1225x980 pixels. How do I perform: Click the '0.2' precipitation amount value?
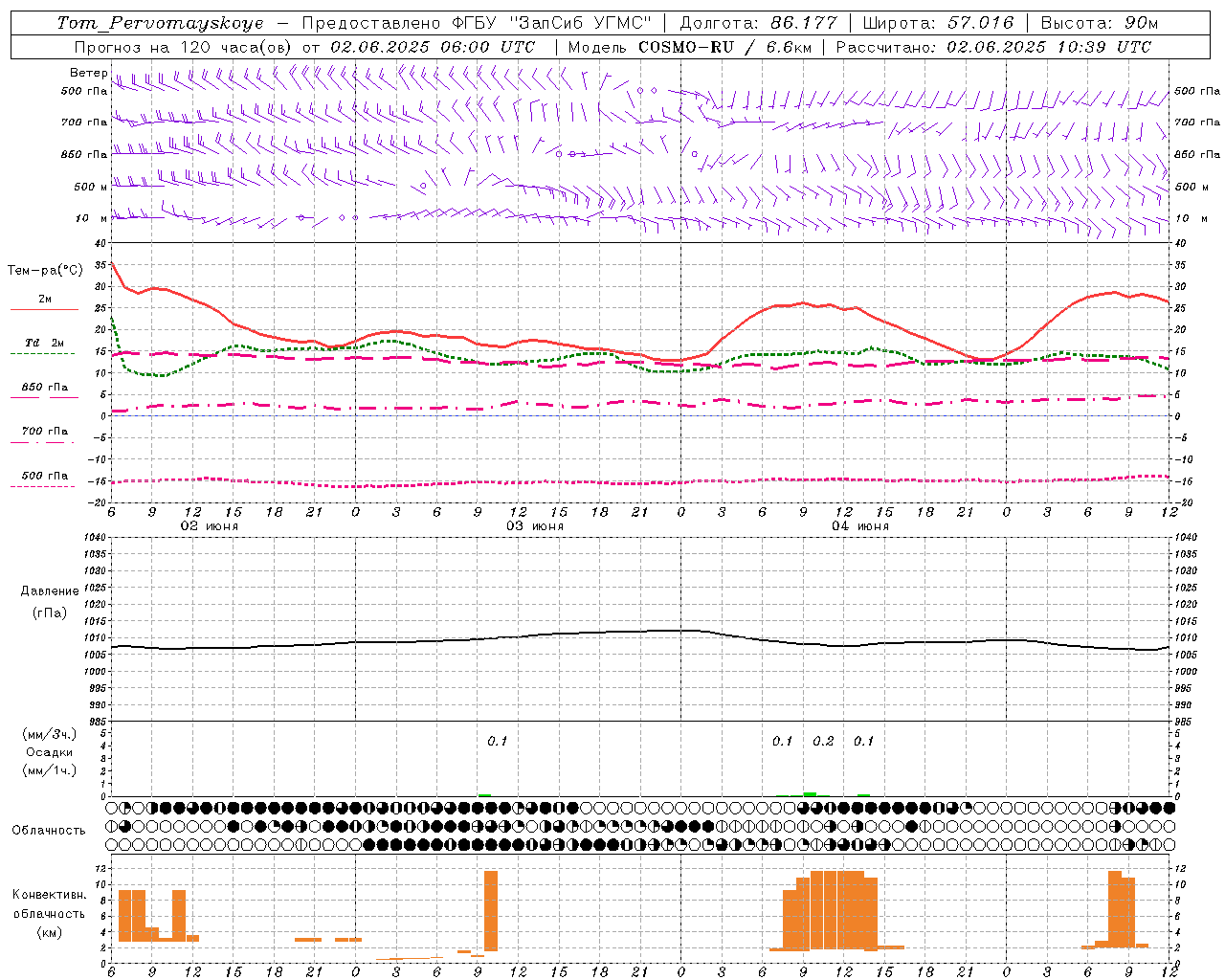(823, 741)
